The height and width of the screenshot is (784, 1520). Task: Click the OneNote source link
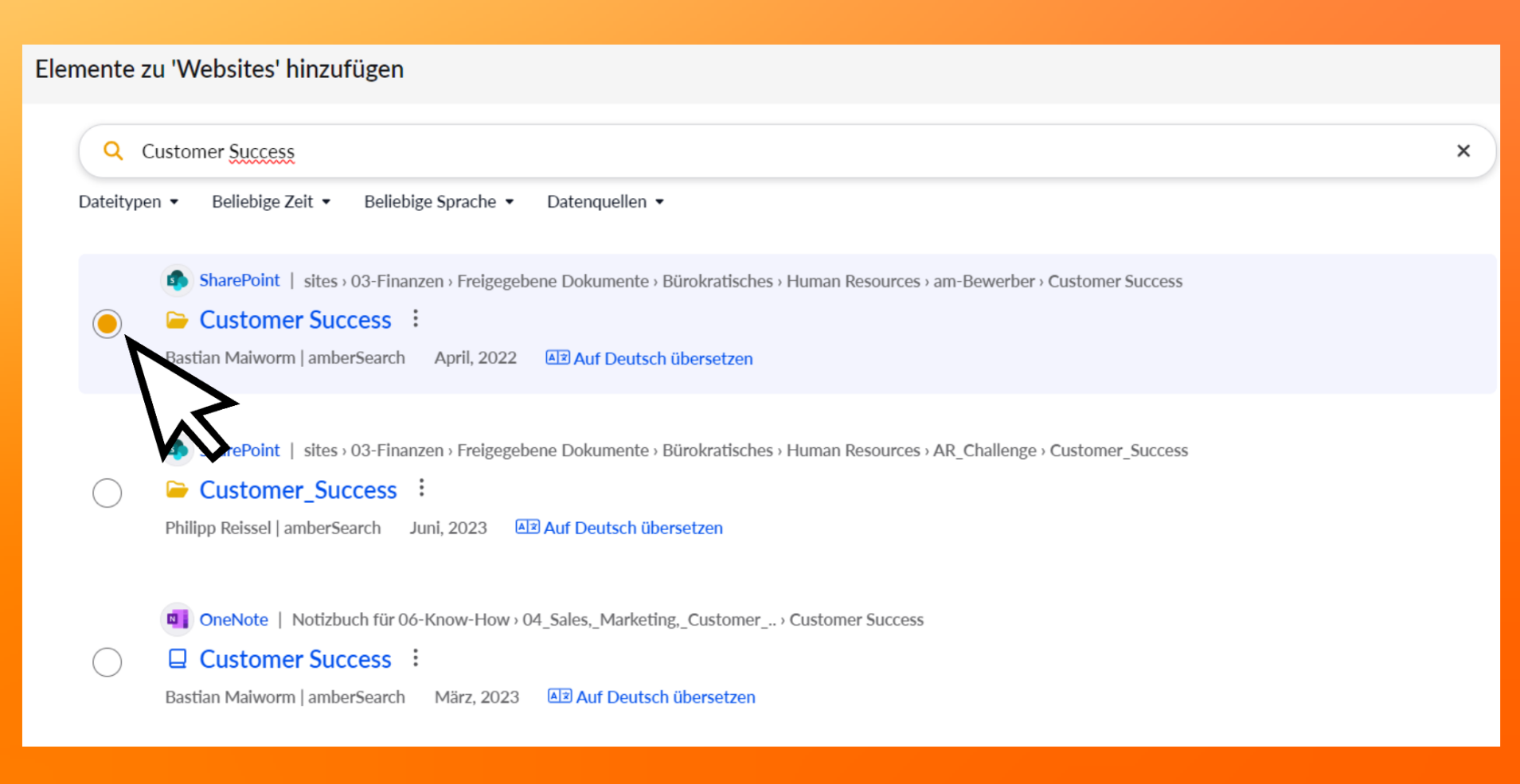tap(233, 619)
